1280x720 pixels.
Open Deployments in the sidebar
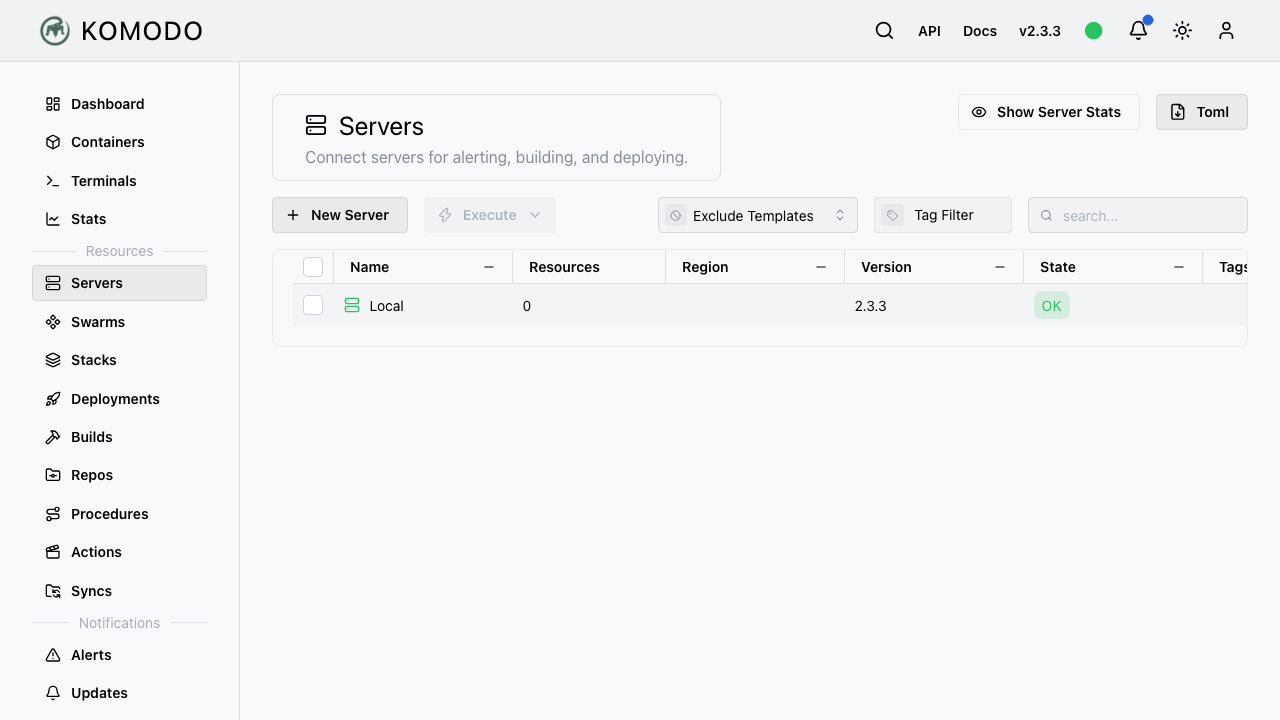point(119,399)
